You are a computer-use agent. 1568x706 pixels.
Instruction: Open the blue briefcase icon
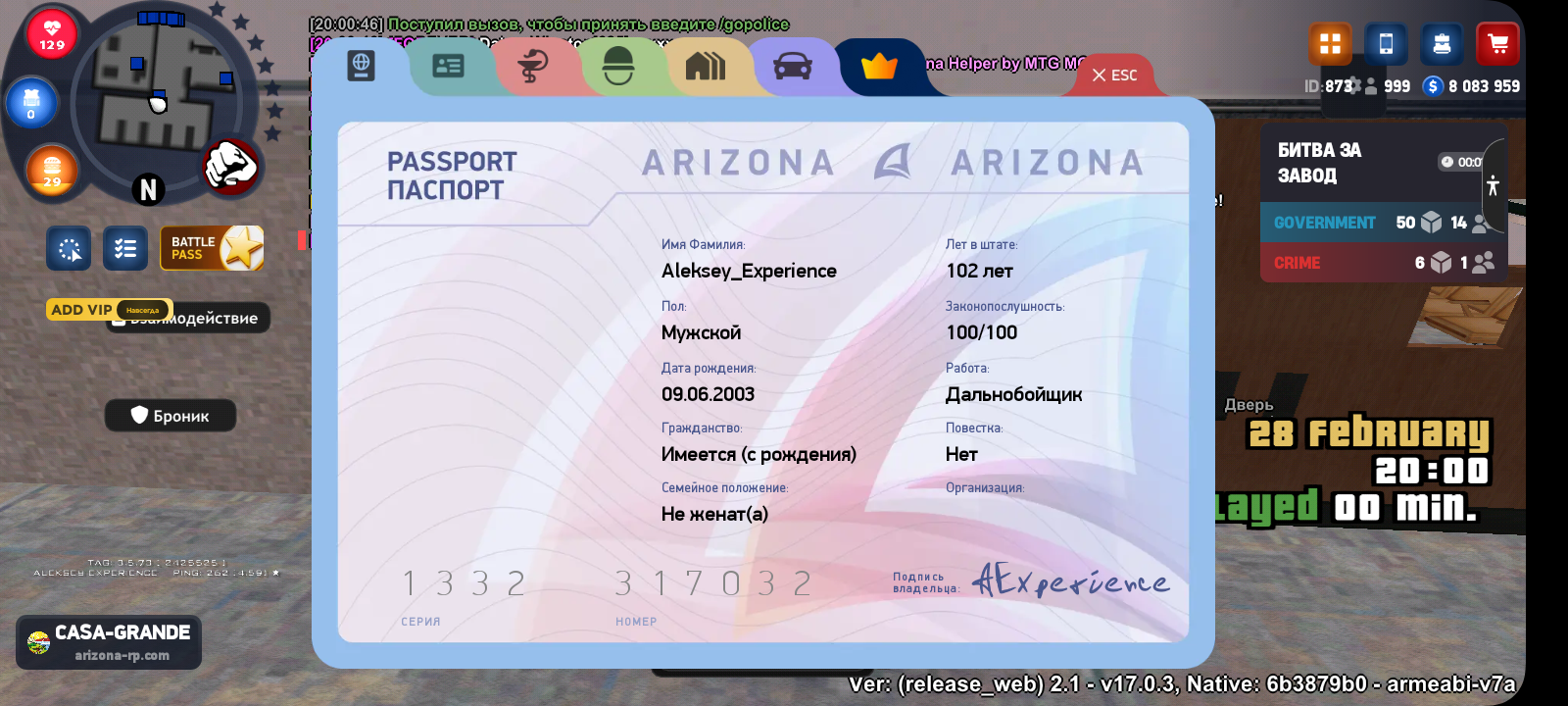[x=1442, y=44]
